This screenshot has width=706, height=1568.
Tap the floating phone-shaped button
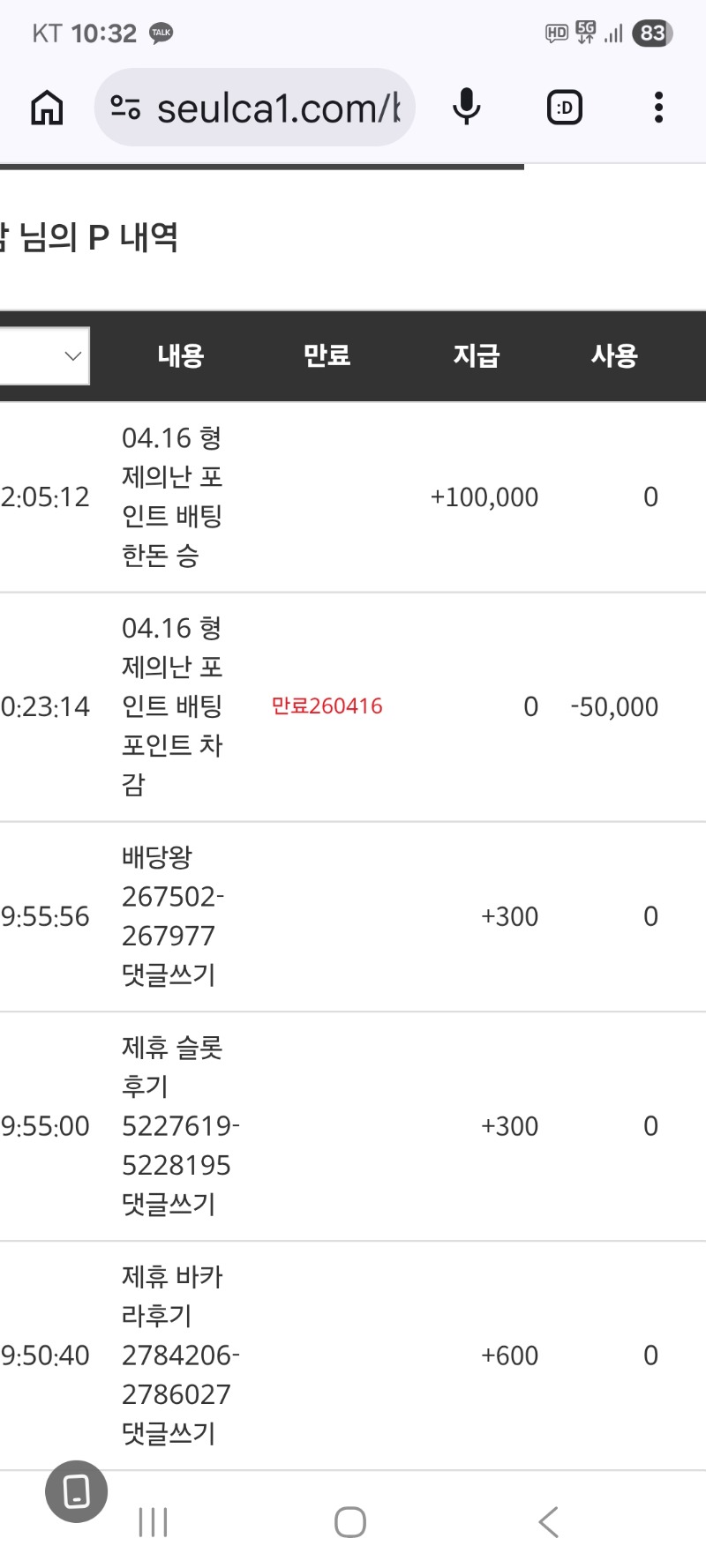coord(77,1491)
